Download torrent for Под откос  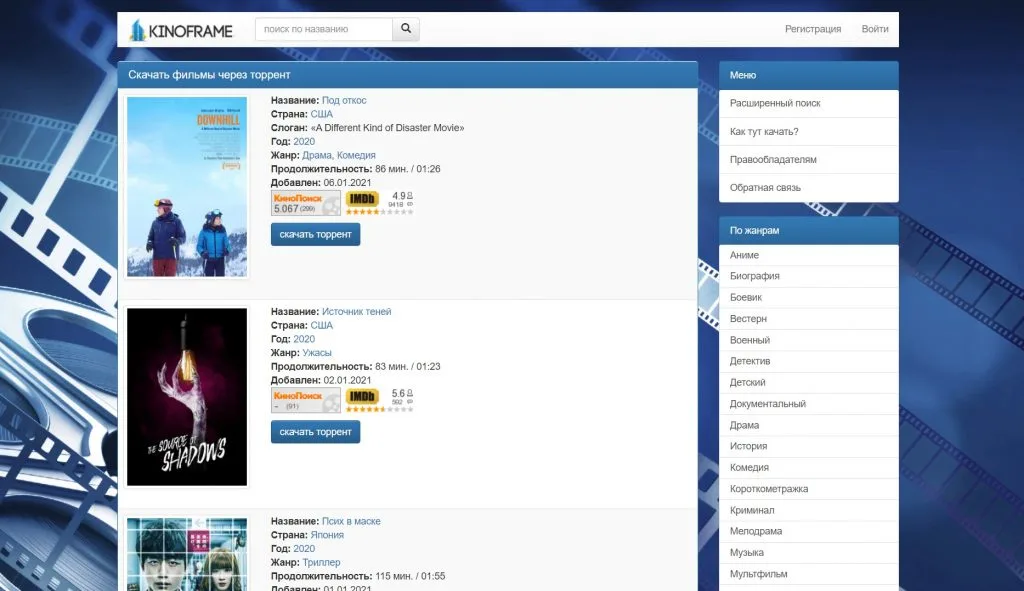click(315, 234)
